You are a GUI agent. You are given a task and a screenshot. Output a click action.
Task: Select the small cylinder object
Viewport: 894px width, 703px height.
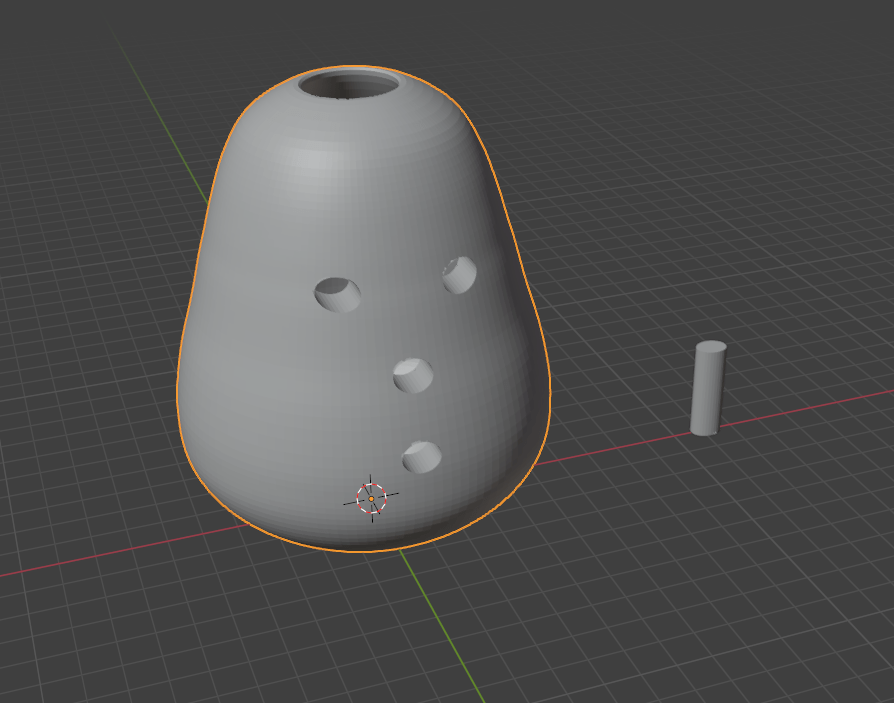point(707,390)
